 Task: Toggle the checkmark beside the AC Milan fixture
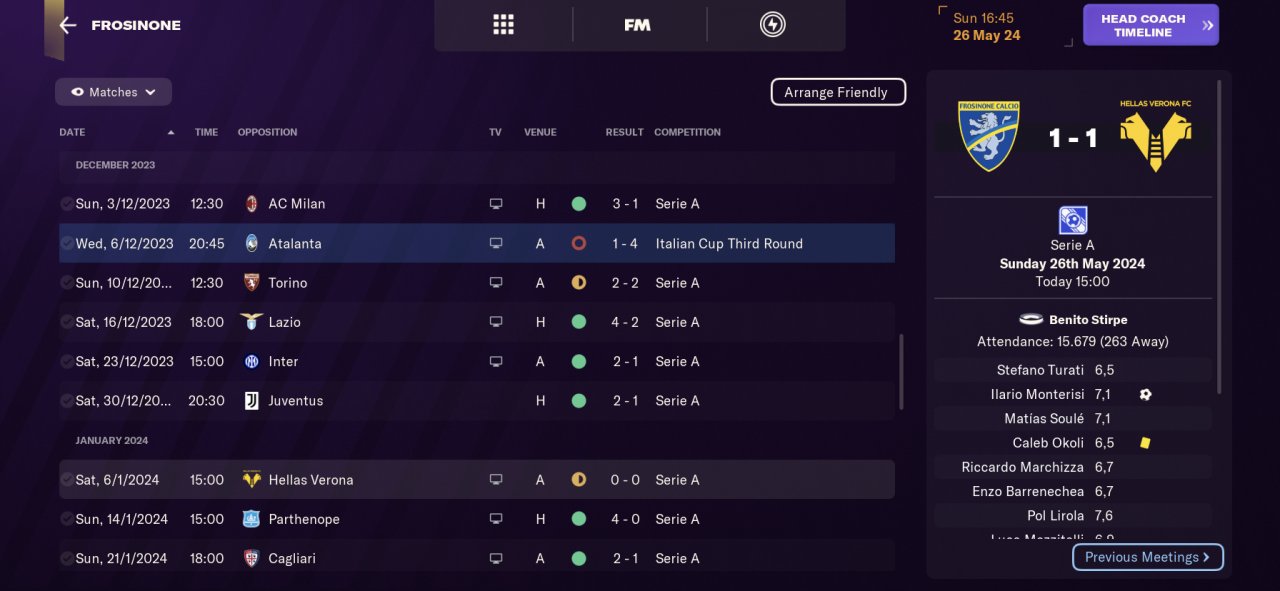coord(66,204)
